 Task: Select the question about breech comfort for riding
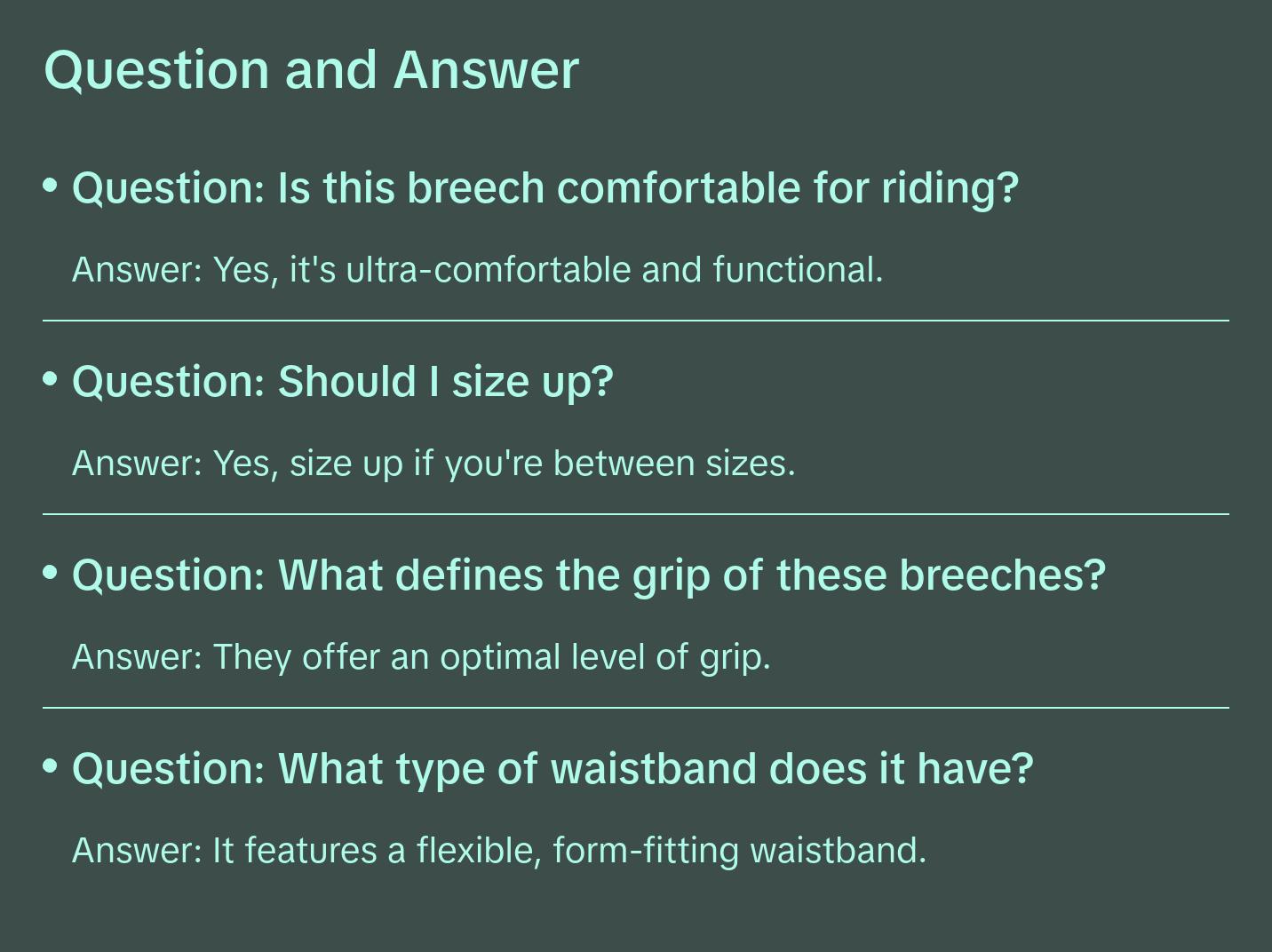coord(545,188)
